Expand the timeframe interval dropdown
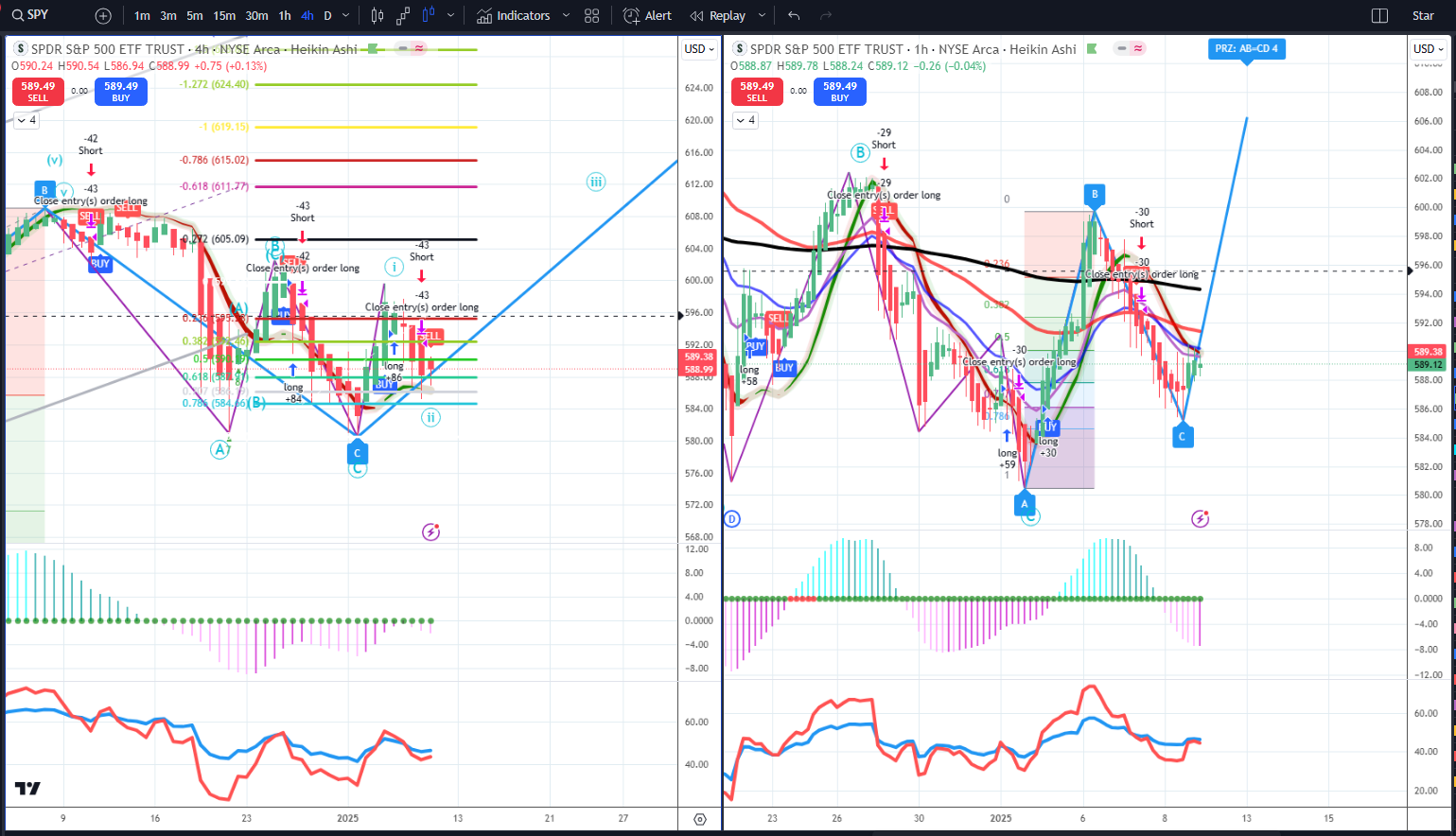Image resolution: width=1456 pixels, height=836 pixels. 346,16
